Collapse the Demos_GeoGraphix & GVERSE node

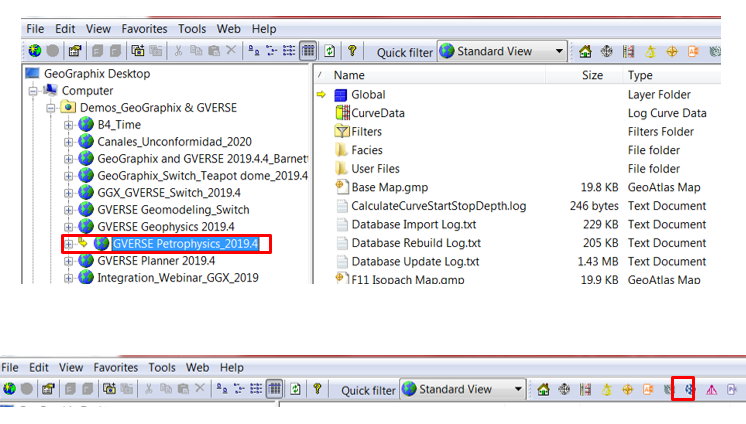tap(51, 108)
